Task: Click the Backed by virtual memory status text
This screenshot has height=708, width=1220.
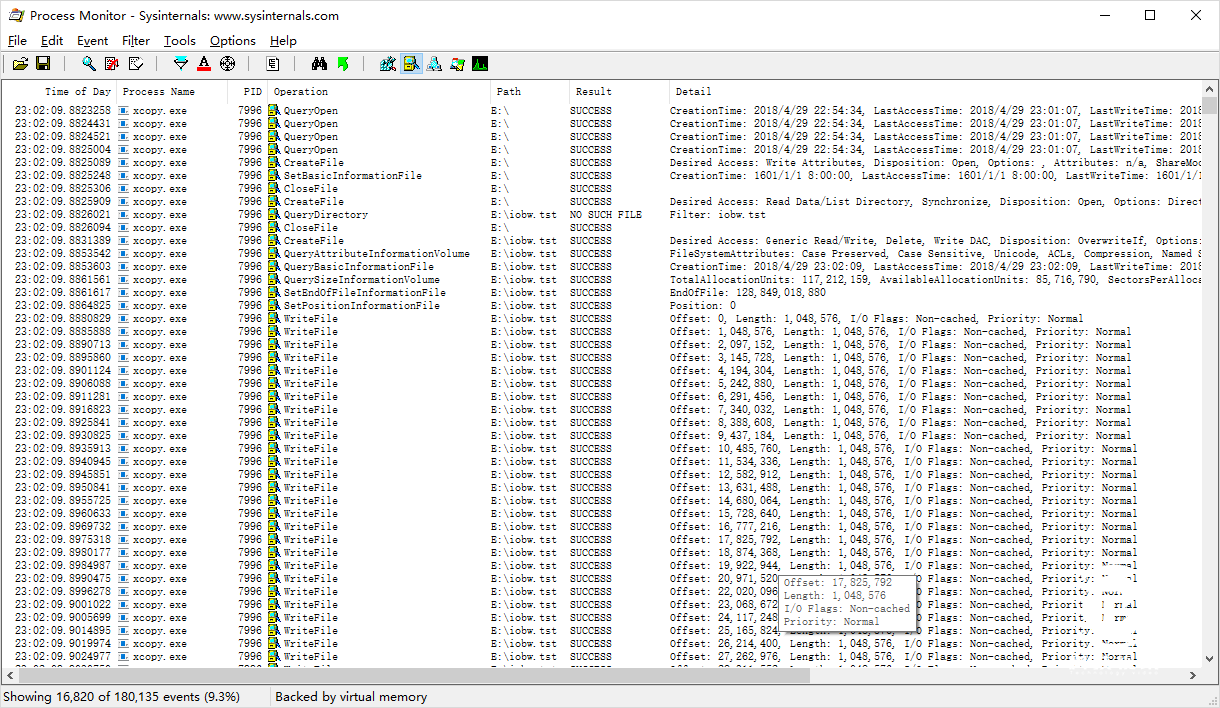Action: (351, 697)
